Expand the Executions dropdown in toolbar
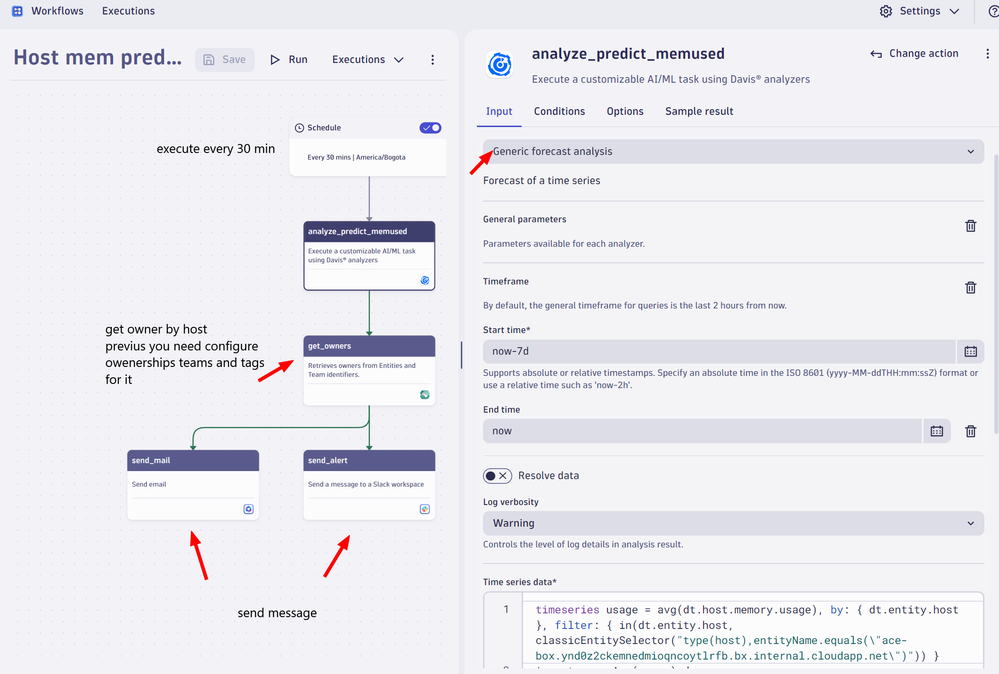 [368, 60]
